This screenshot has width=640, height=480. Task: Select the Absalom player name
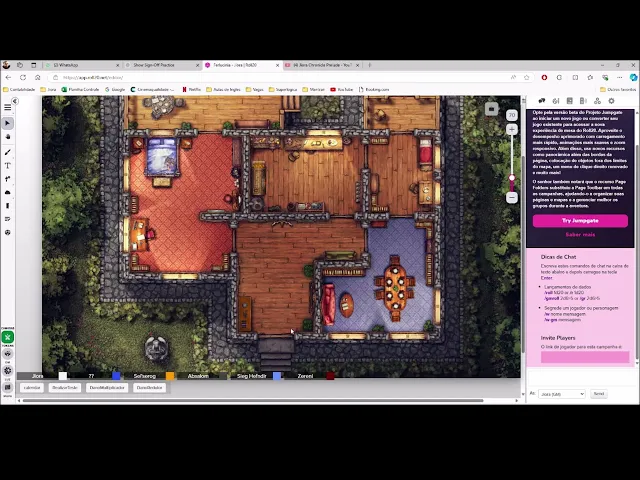[x=198, y=376]
